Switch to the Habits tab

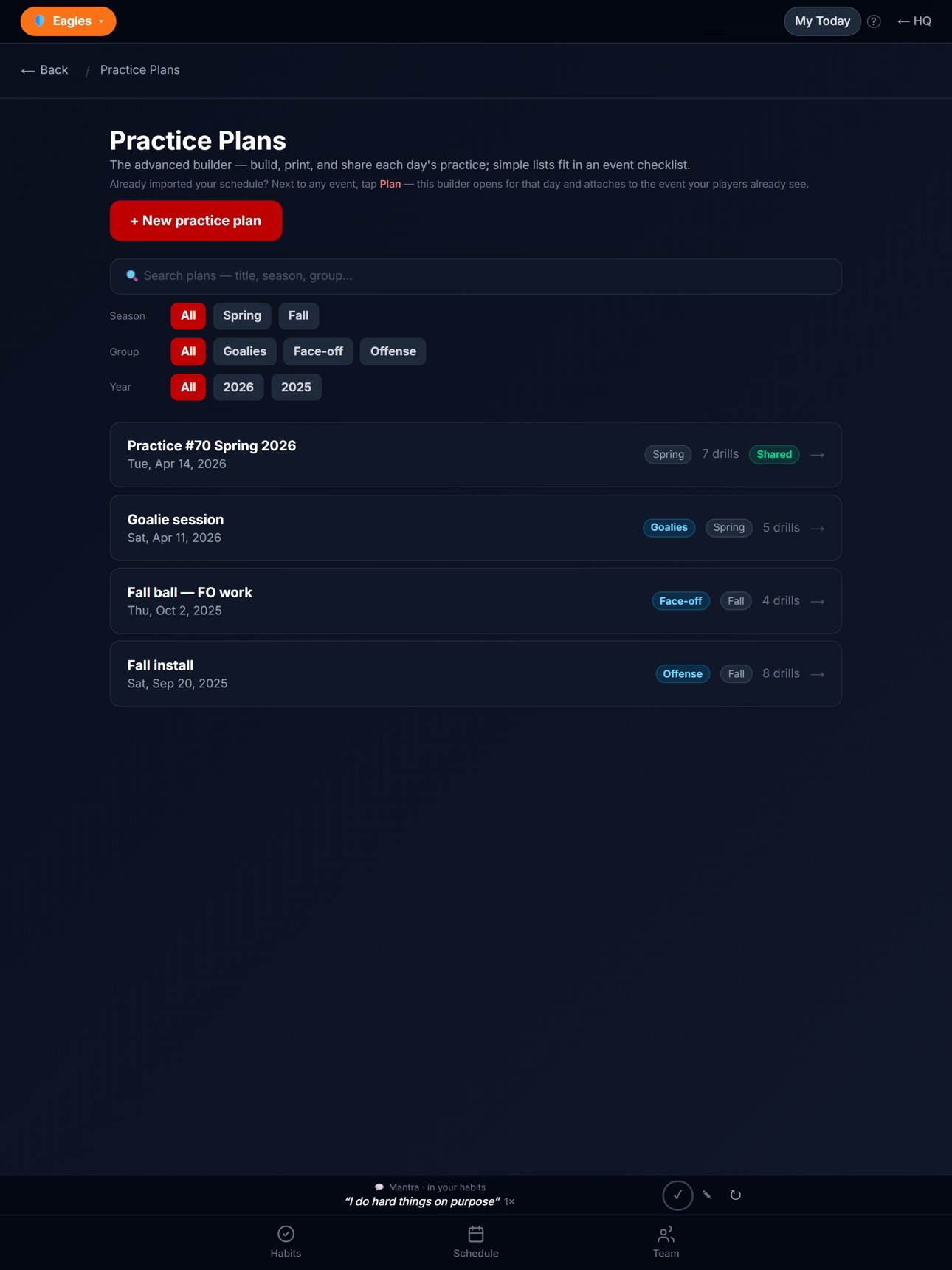click(286, 1242)
